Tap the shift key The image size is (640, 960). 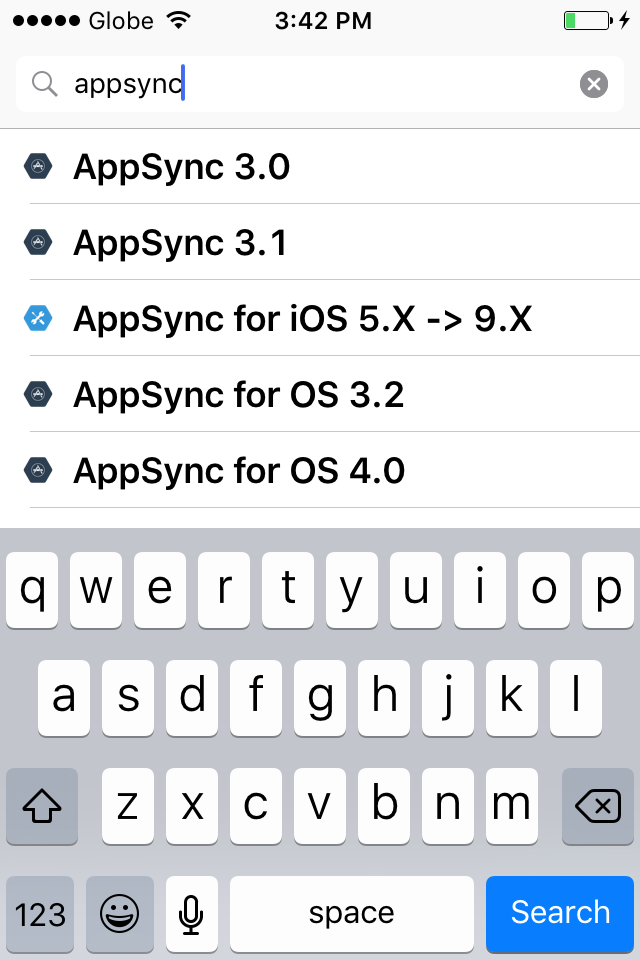(x=41, y=804)
